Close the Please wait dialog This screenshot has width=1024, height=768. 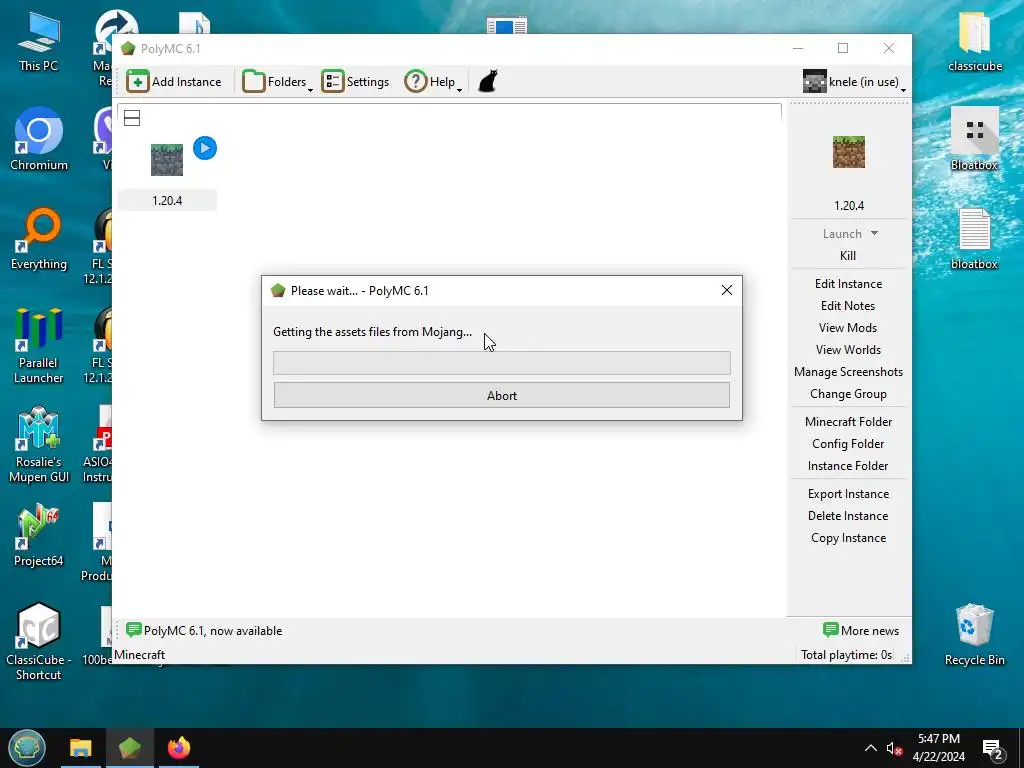point(727,290)
